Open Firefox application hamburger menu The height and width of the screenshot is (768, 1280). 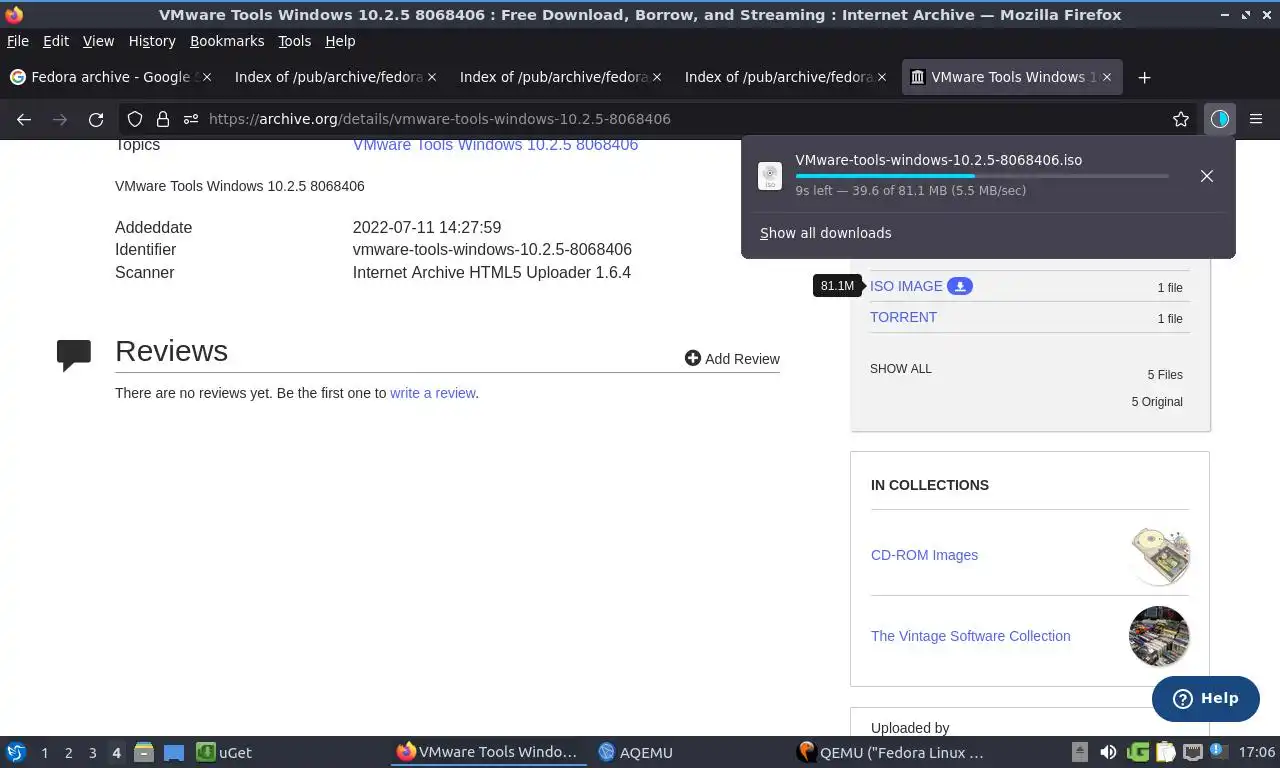tap(1256, 119)
